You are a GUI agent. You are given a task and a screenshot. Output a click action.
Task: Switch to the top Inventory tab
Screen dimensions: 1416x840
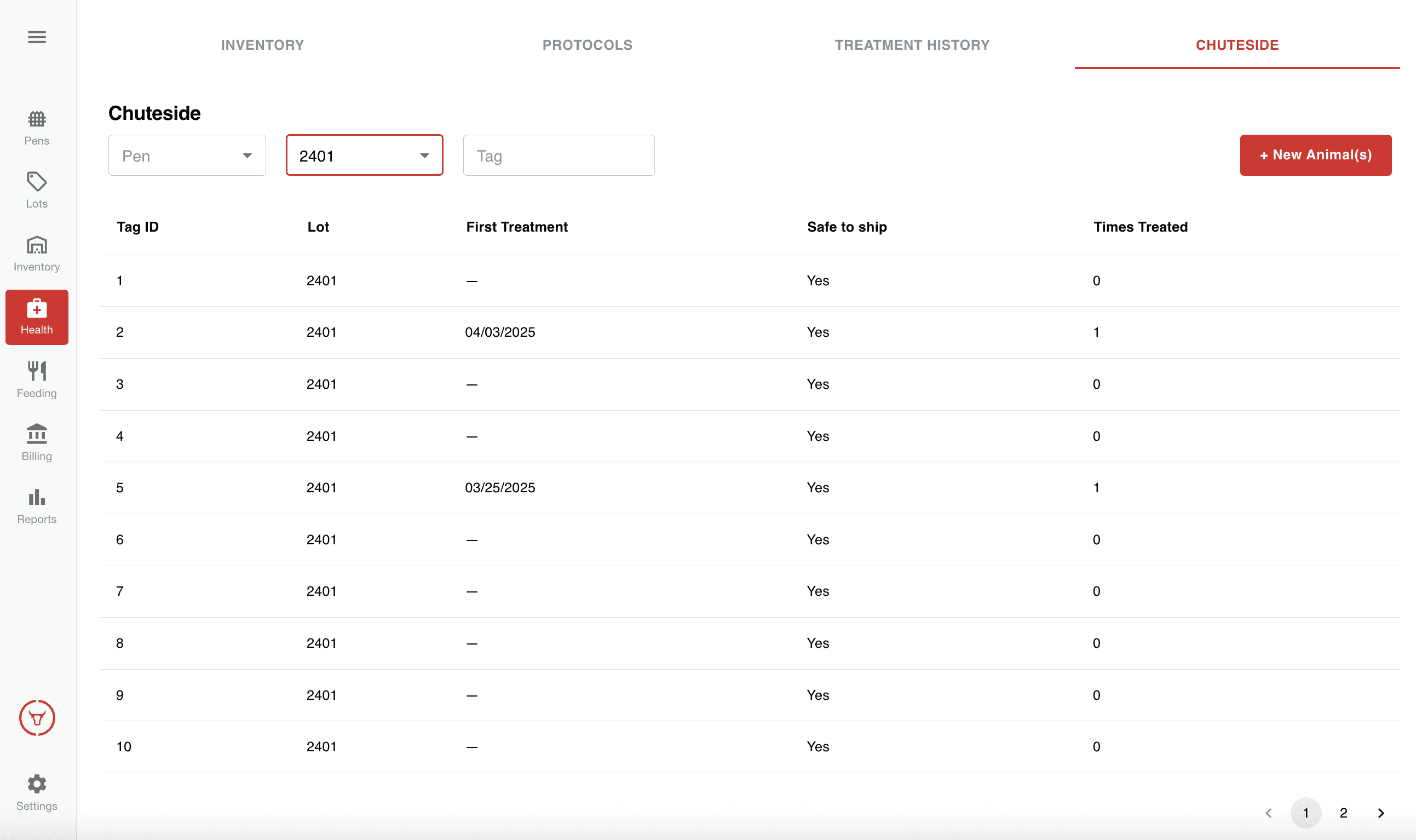[262, 45]
